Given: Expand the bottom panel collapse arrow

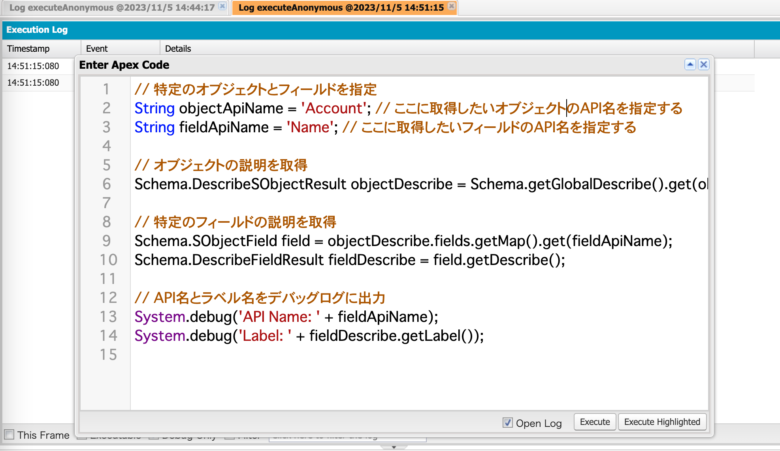Looking at the screenshot, I should coord(393,446).
